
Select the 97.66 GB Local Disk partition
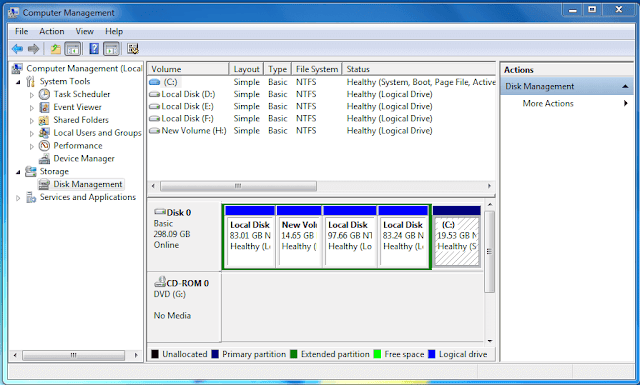[x=349, y=237]
